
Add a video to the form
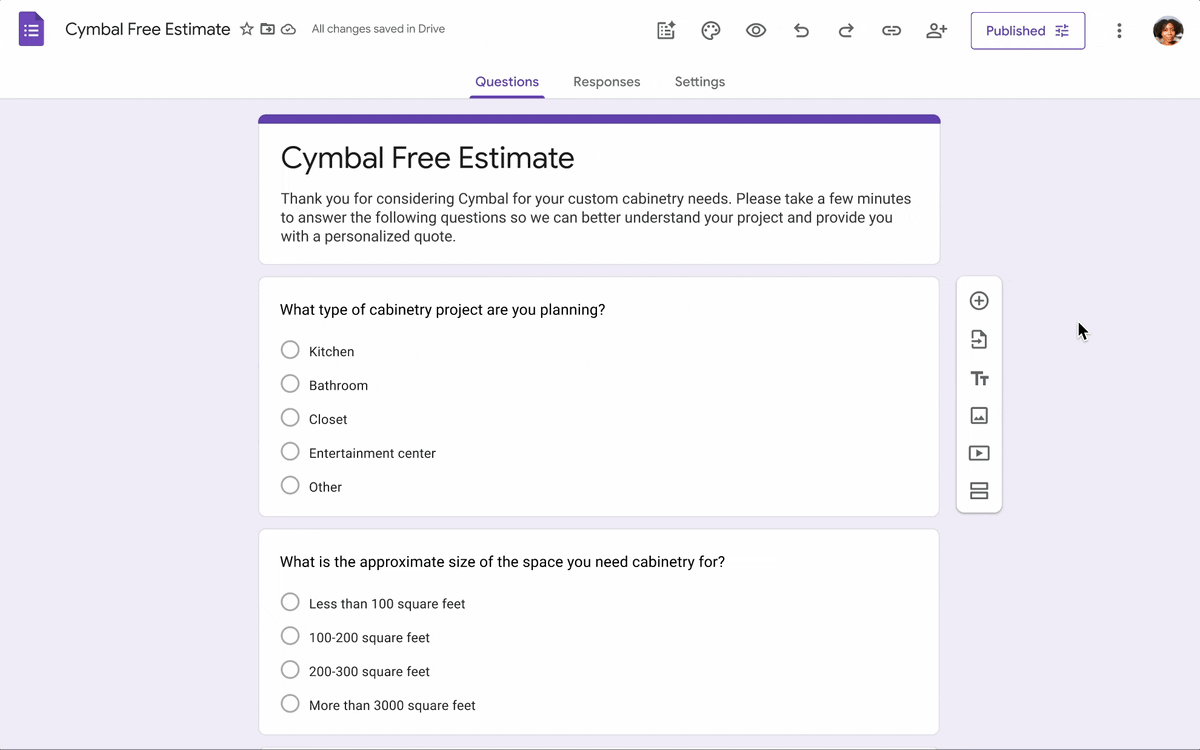click(x=979, y=453)
